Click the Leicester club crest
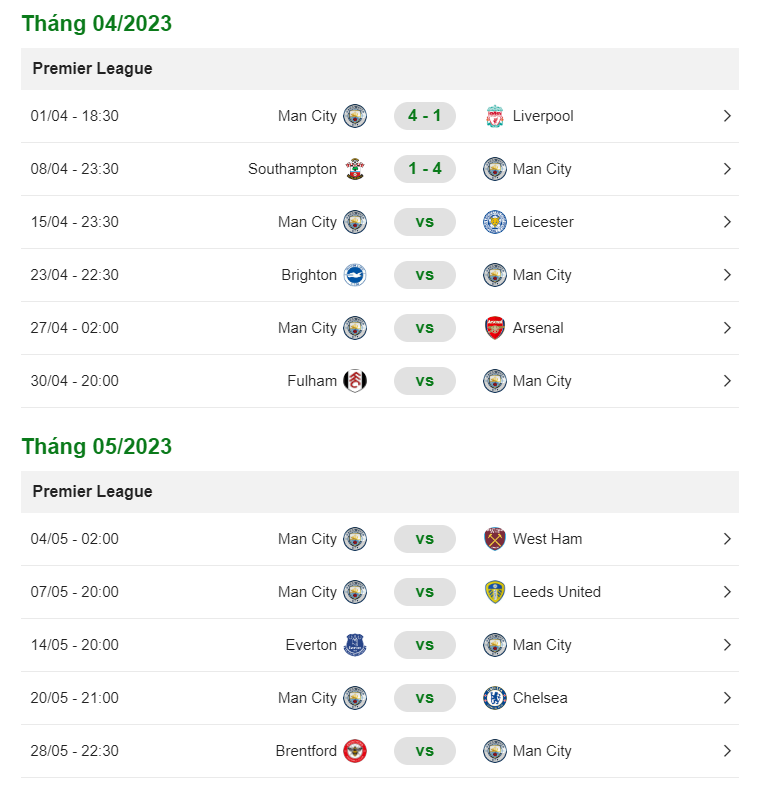 click(494, 222)
